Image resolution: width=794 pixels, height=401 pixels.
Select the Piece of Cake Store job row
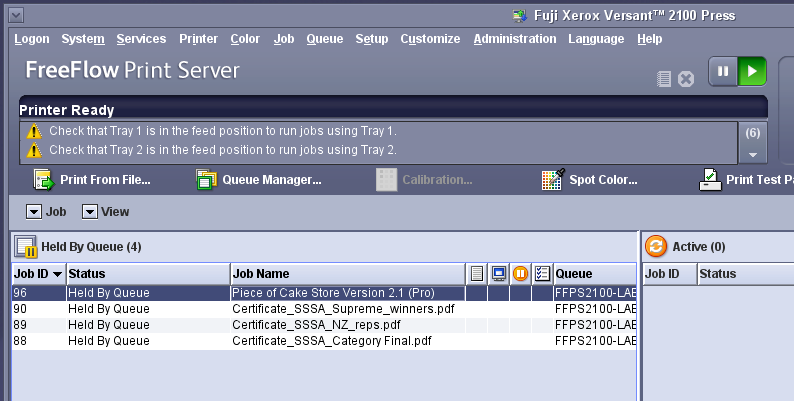[x=334, y=293]
